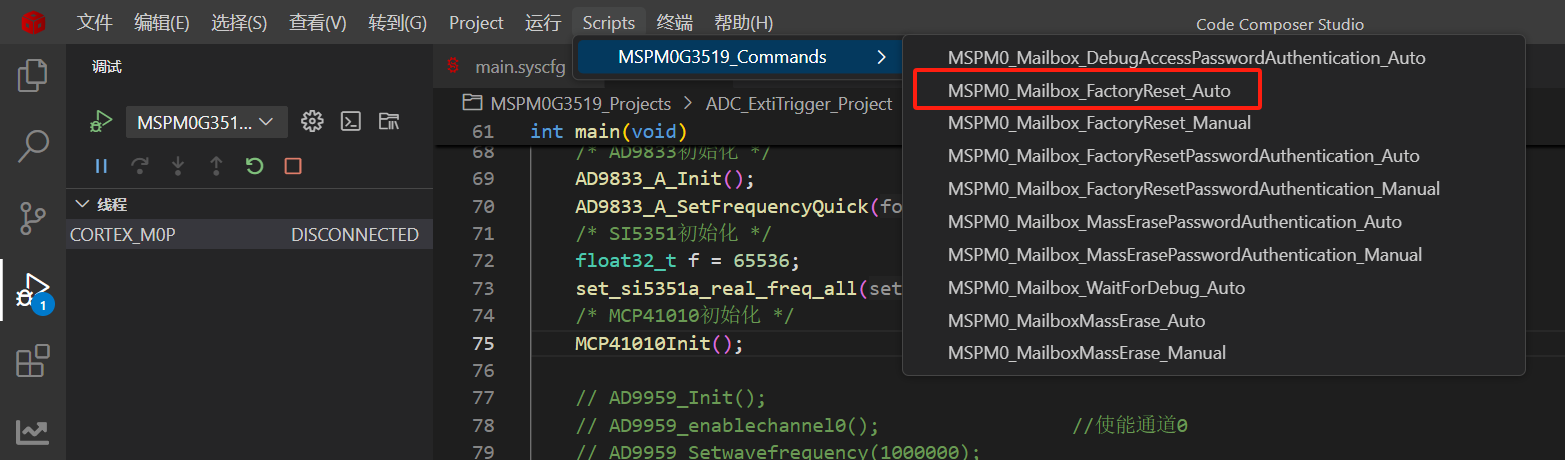Open the Search magnifier in activity bar
The height and width of the screenshot is (460, 1565).
[x=33, y=146]
